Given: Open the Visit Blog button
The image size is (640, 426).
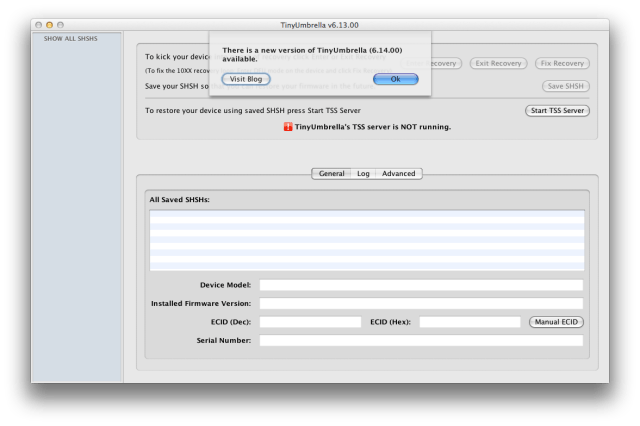Looking at the screenshot, I should (246, 78).
